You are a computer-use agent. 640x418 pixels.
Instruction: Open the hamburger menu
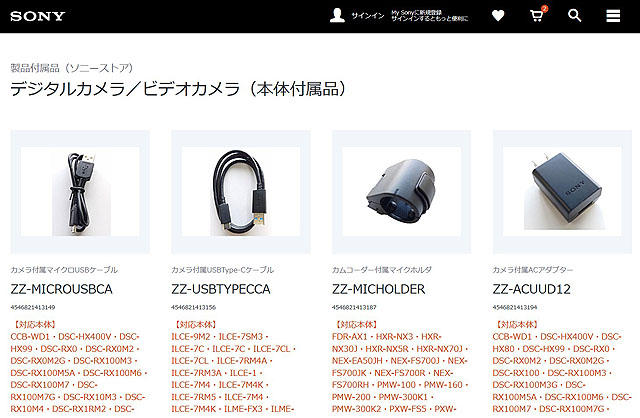613,16
